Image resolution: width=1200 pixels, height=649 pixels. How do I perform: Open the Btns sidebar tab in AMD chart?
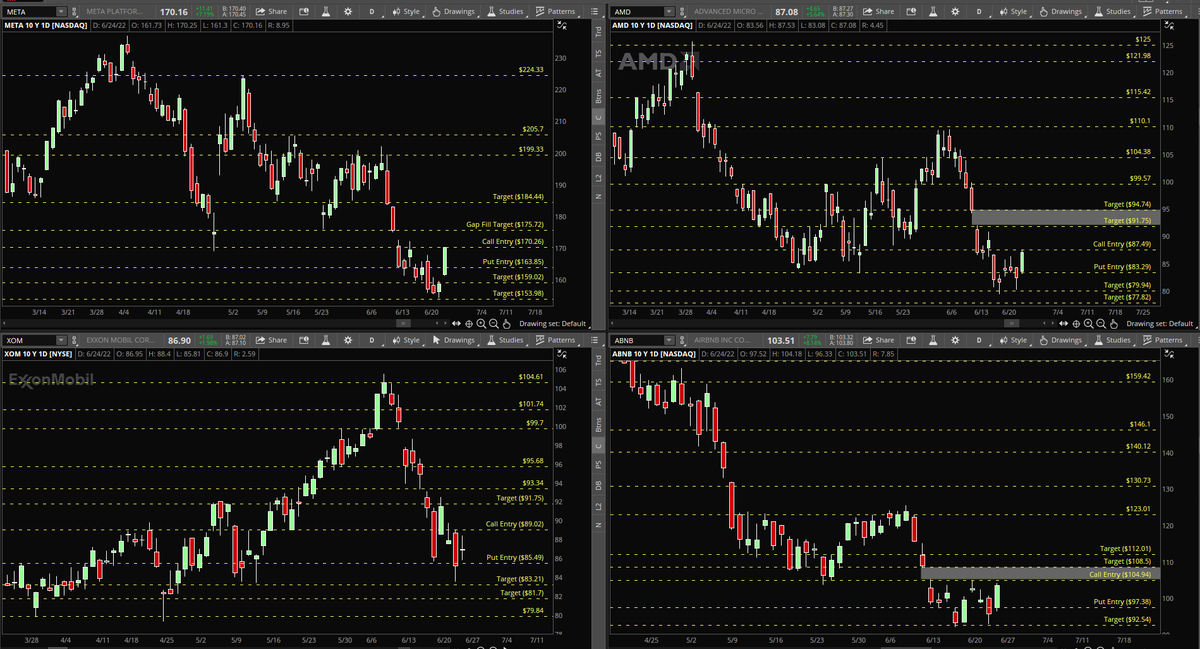pos(598,95)
